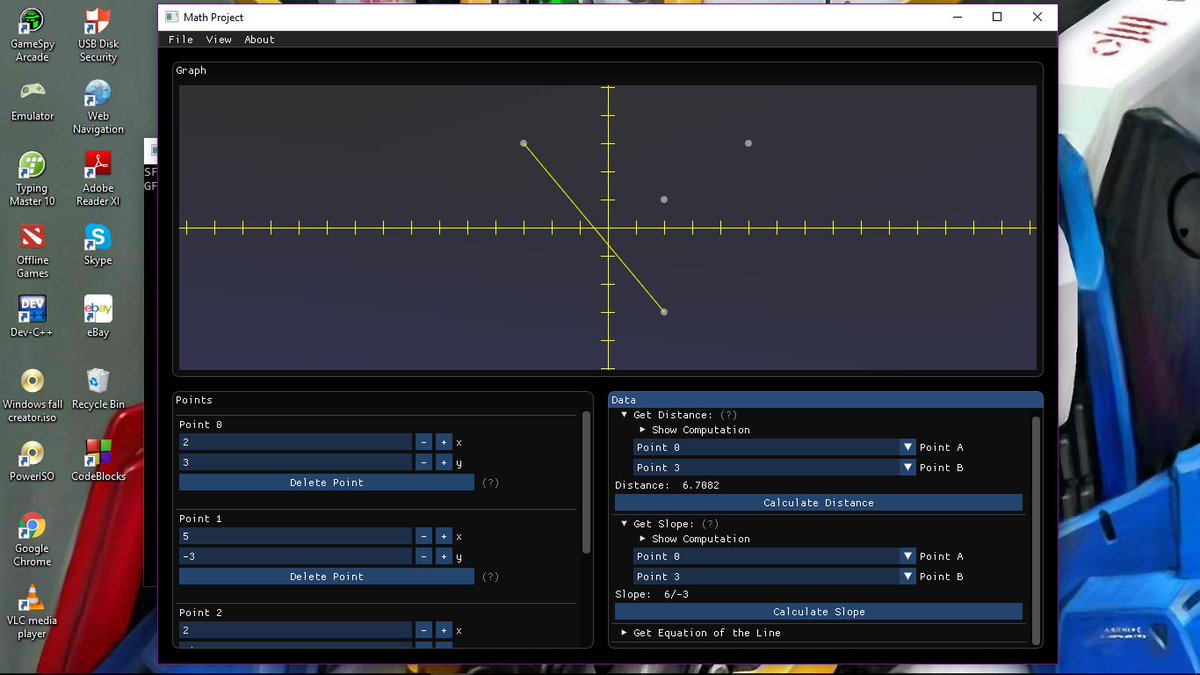Delete Point 1 with its button
The width and height of the screenshot is (1200, 675).
[327, 576]
